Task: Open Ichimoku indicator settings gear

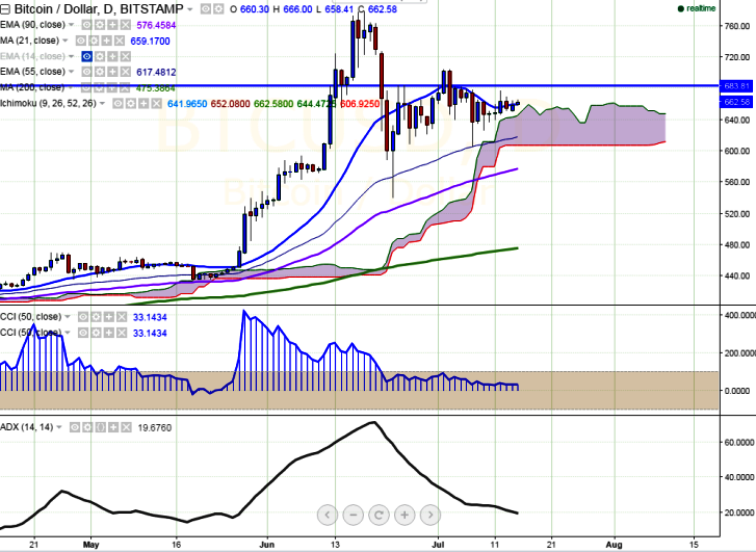Action: pyautogui.click(x=131, y=104)
